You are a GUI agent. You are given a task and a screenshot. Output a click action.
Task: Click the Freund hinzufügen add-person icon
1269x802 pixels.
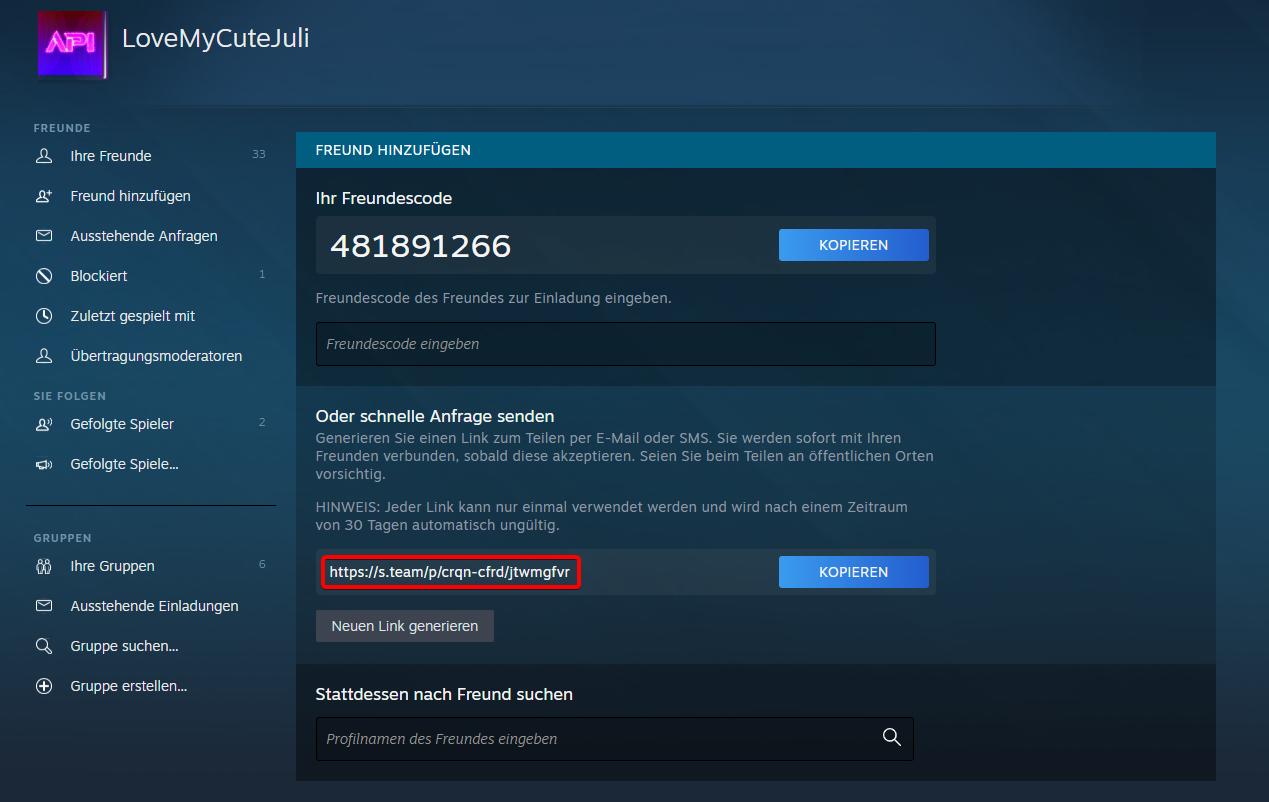[44, 196]
